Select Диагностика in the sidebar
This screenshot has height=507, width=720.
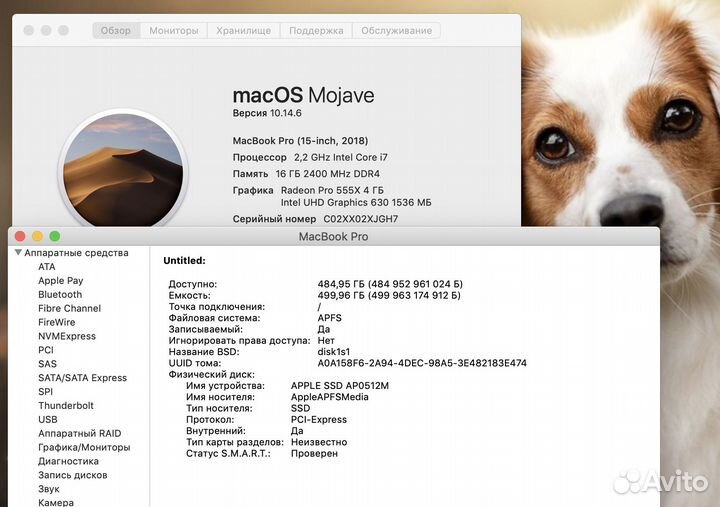coord(68,461)
